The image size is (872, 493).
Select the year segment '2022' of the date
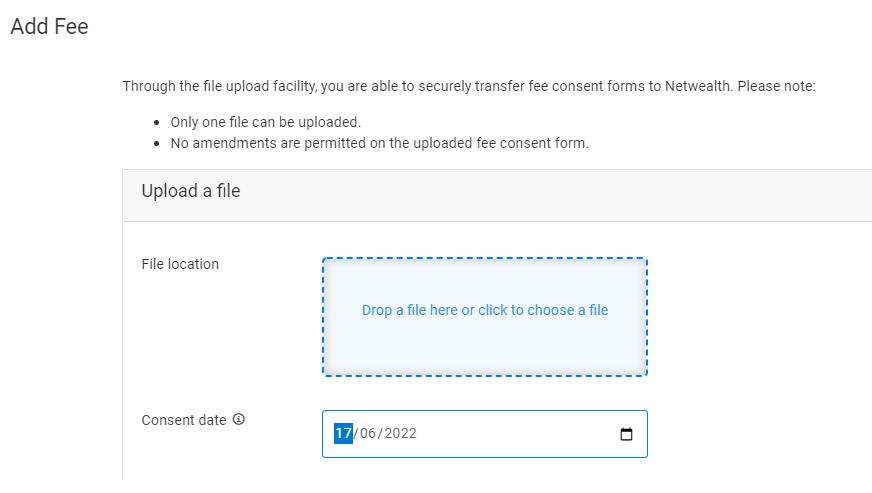click(x=400, y=434)
